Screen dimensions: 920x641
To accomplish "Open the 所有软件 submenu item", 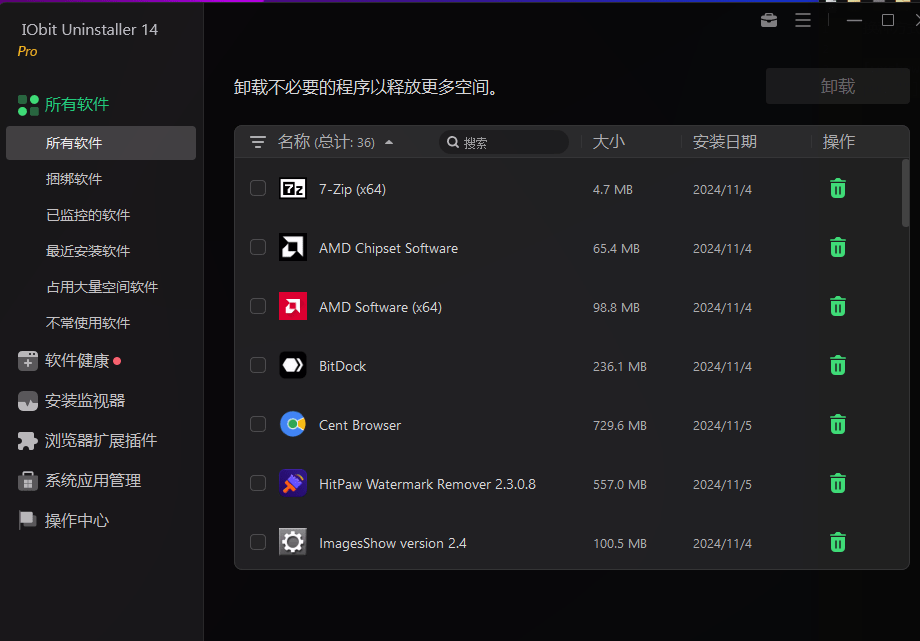I will (x=101, y=143).
